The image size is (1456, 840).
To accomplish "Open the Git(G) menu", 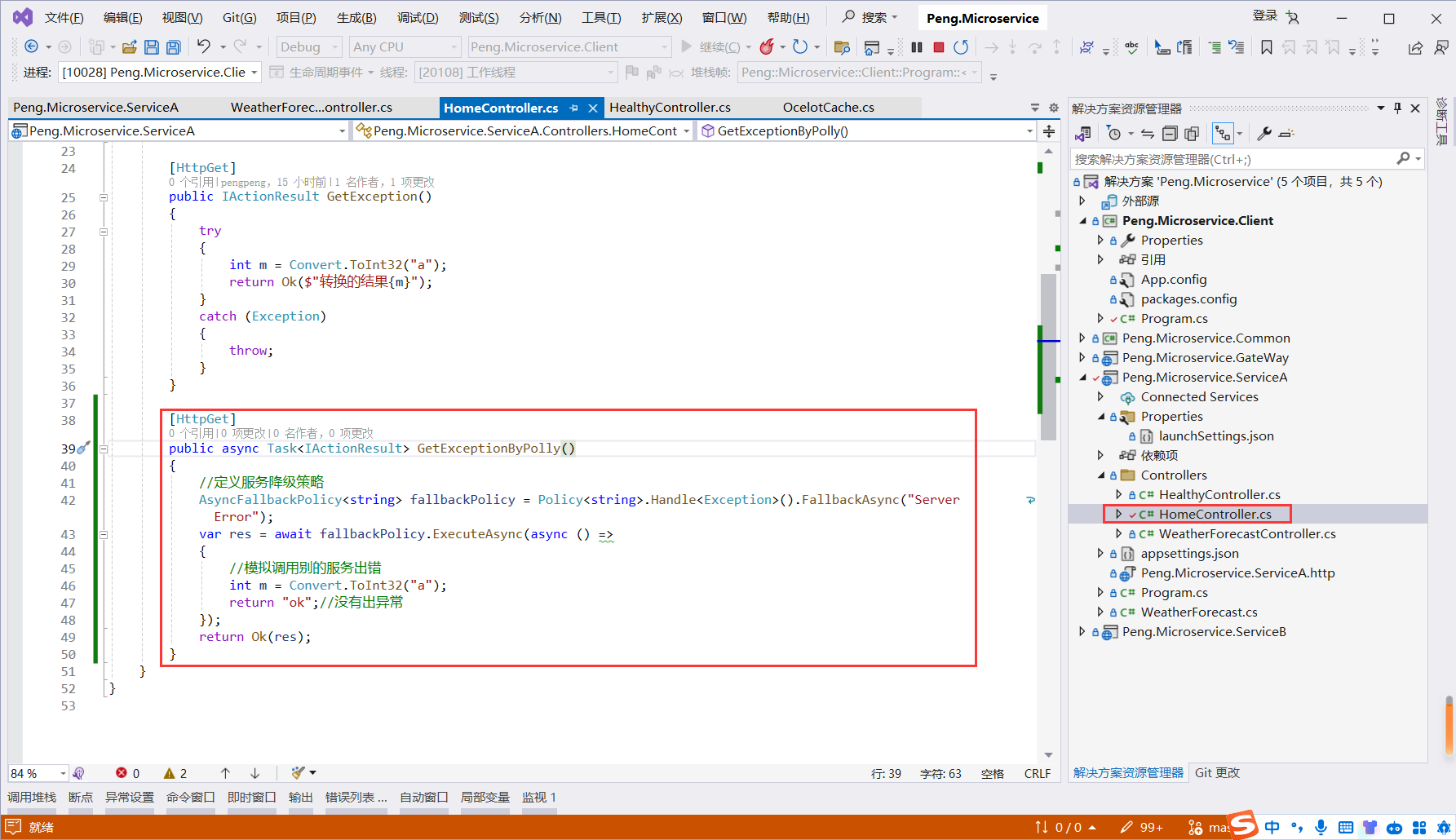I will click(240, 18).
